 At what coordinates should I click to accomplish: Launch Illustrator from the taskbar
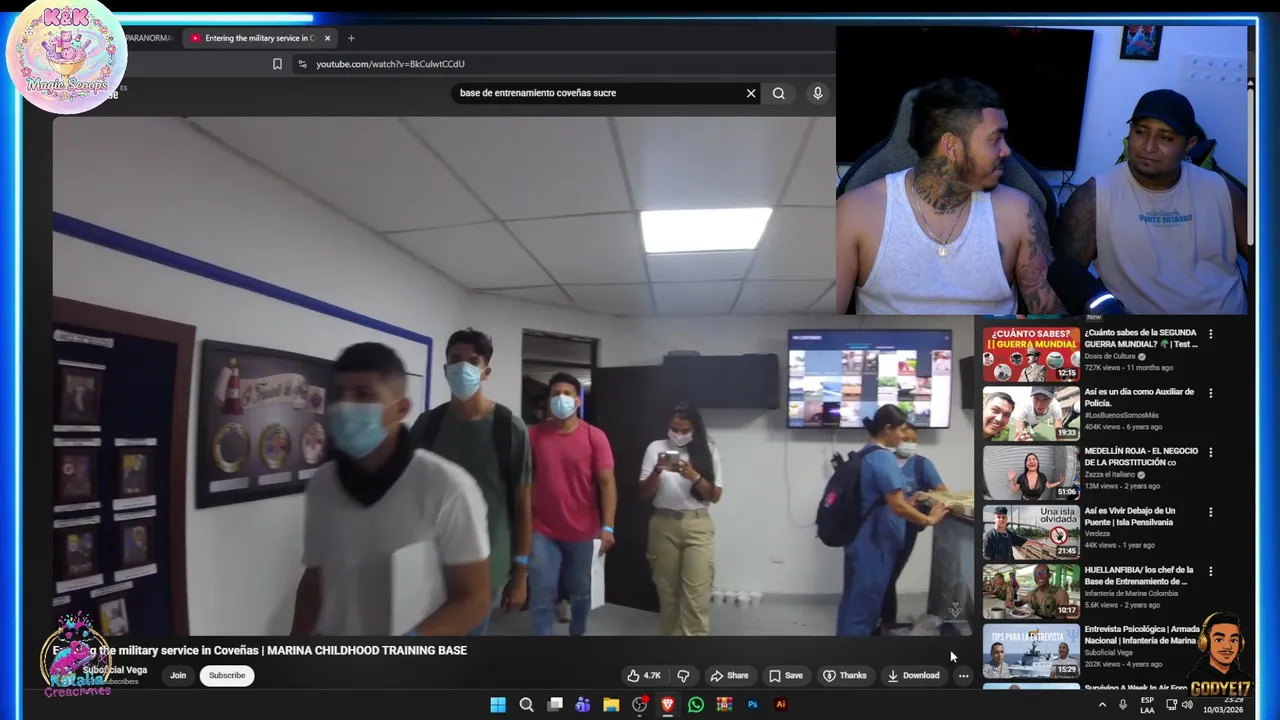coord(781,704)
